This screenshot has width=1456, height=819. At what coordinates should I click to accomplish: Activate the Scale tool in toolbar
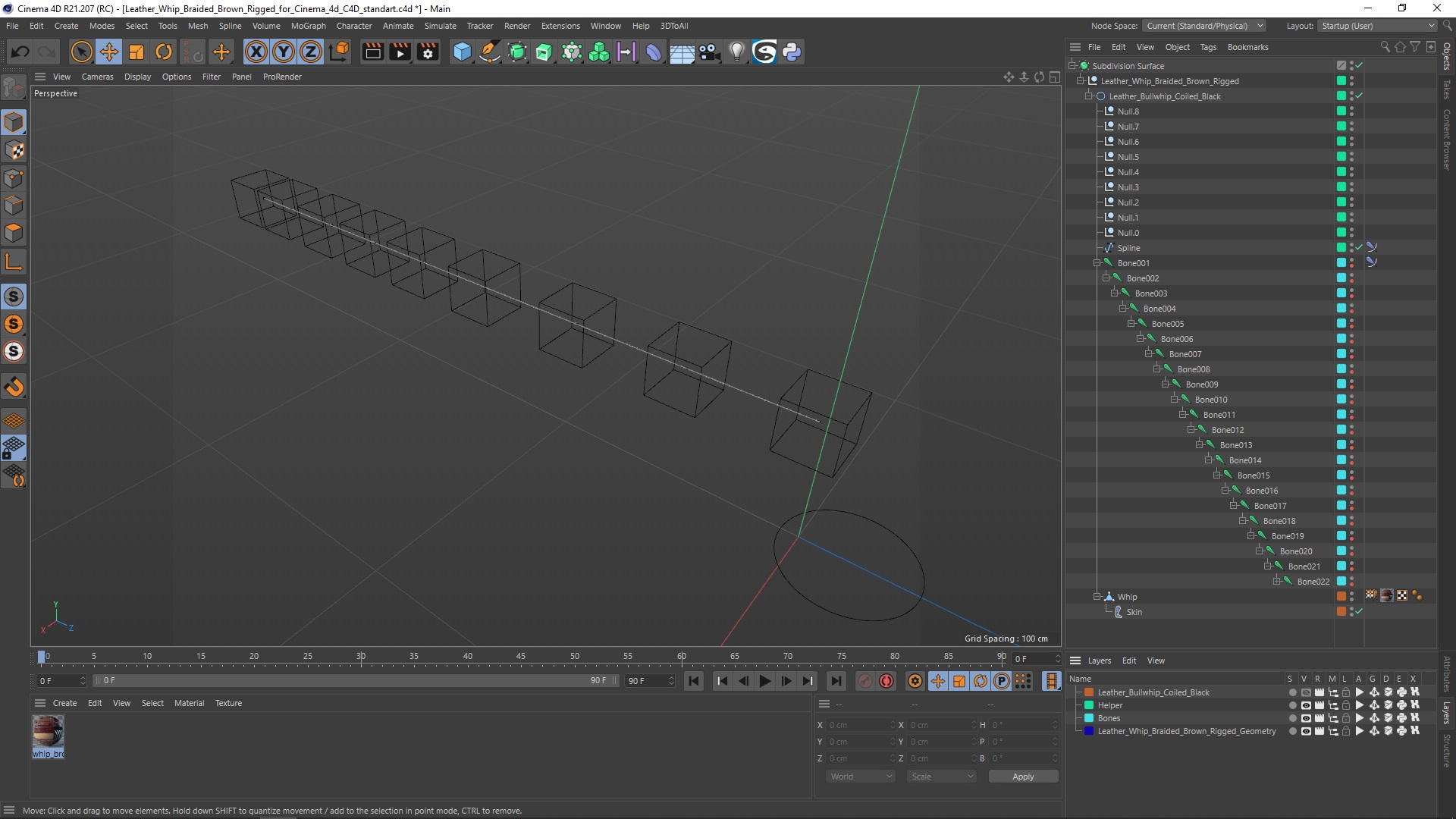tap(136, 52)
